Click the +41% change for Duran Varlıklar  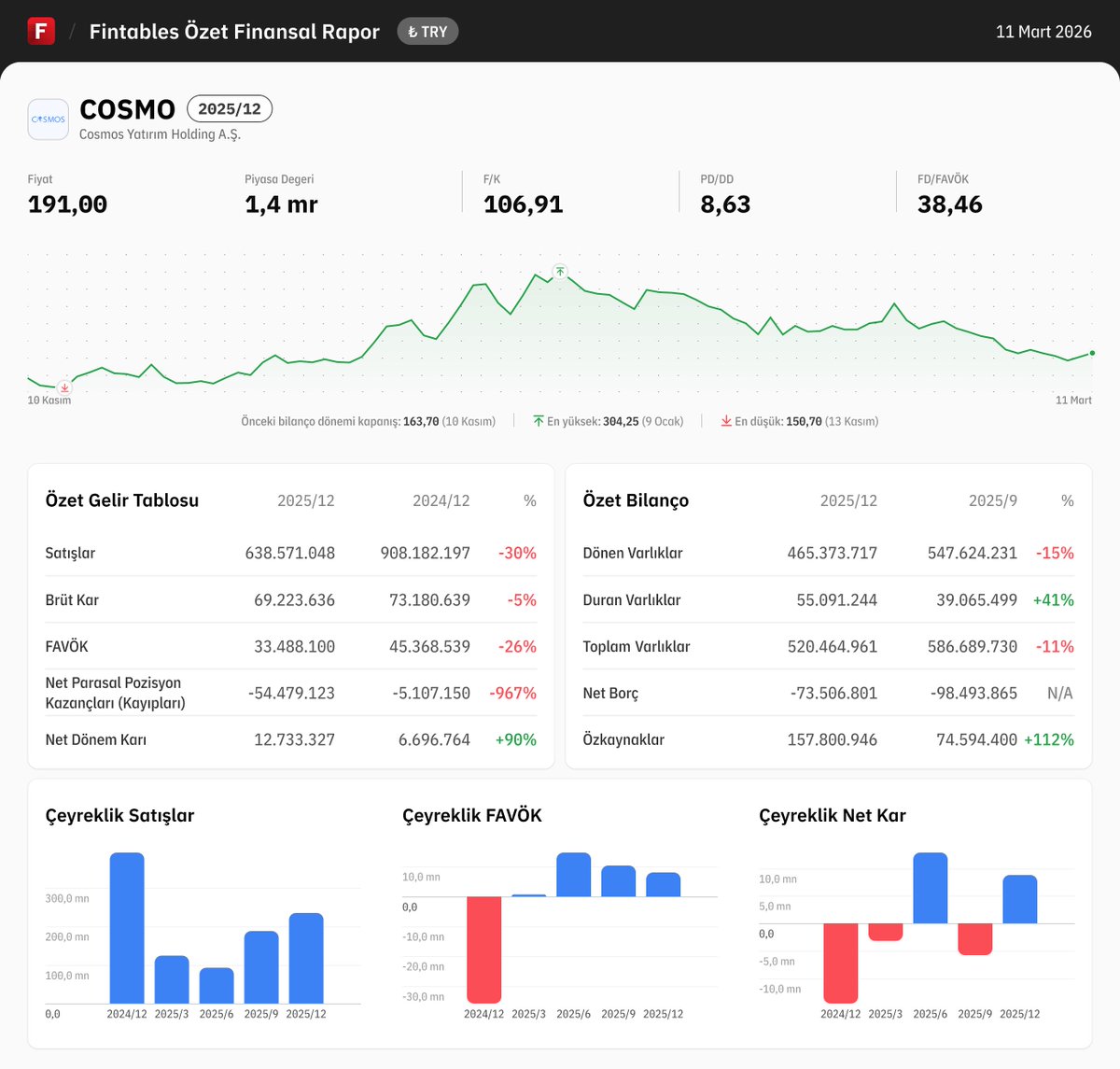pos(1054,599)
